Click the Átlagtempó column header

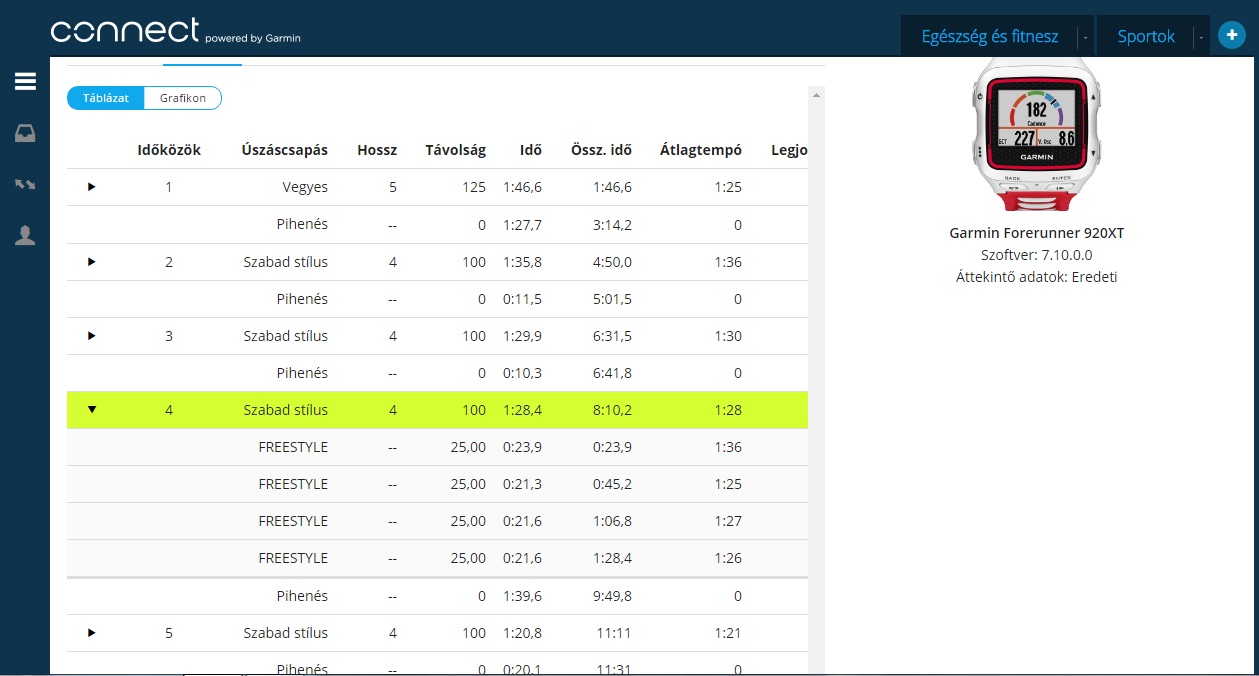pyautogui.click(x=701, y=150)
